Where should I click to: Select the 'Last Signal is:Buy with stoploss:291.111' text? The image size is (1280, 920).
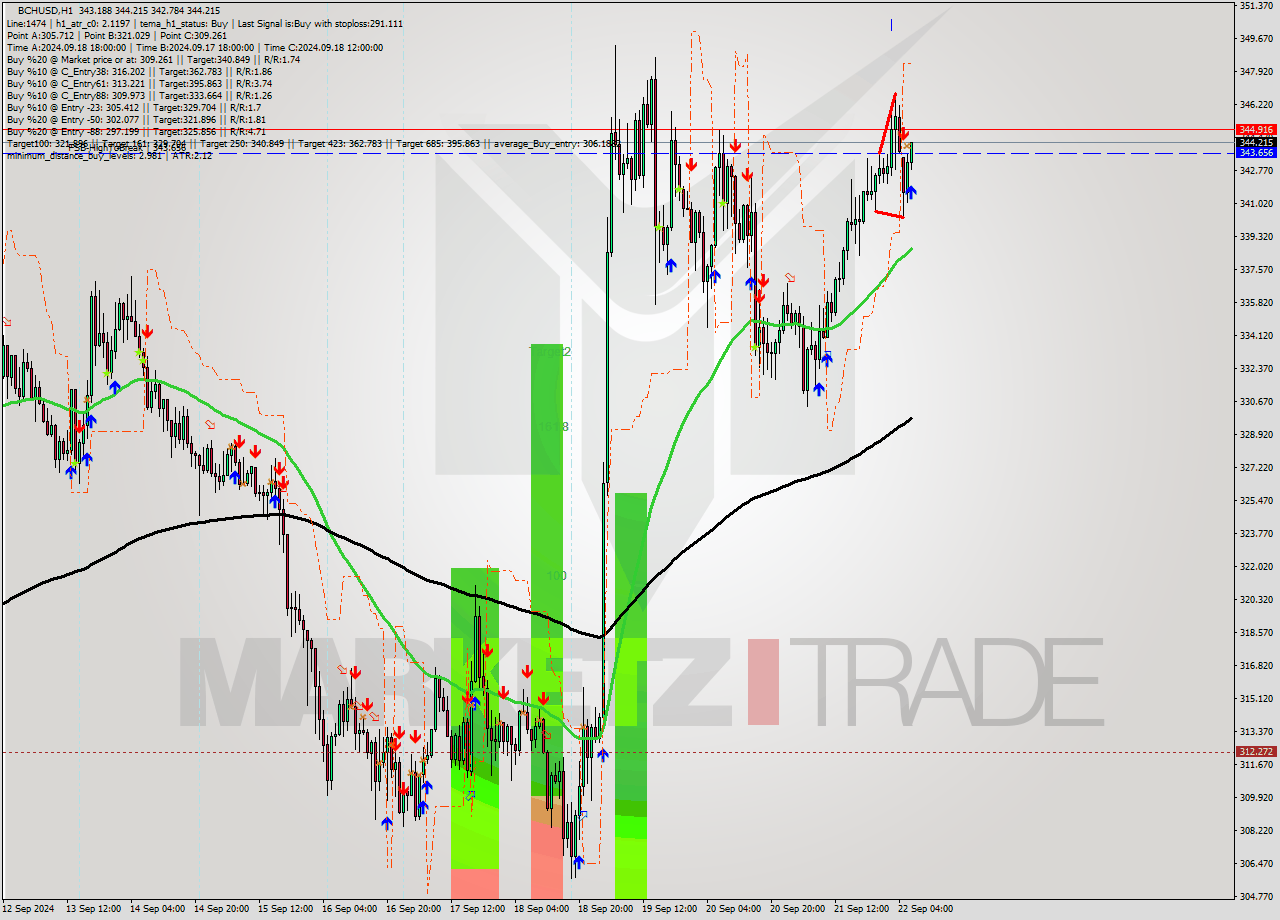320,23
